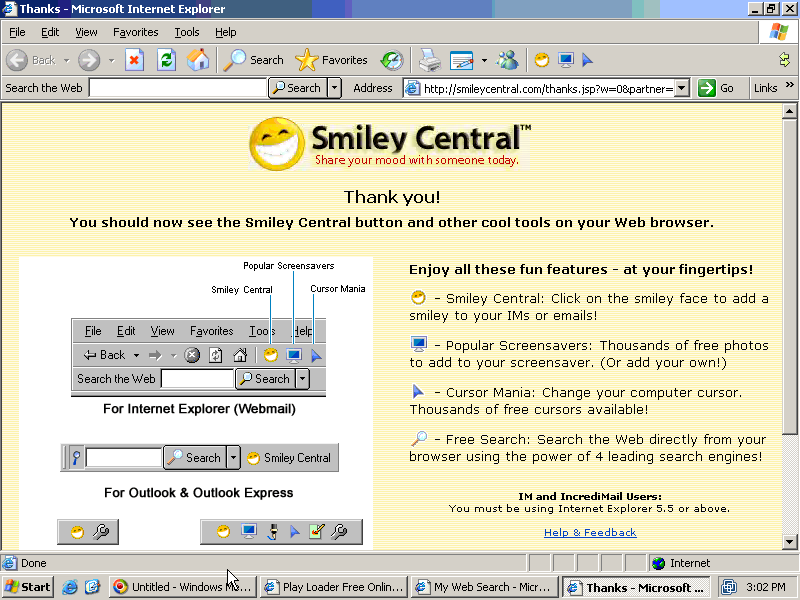
Task: Open the History icon in the toolbar
Action: coord(392,60)
